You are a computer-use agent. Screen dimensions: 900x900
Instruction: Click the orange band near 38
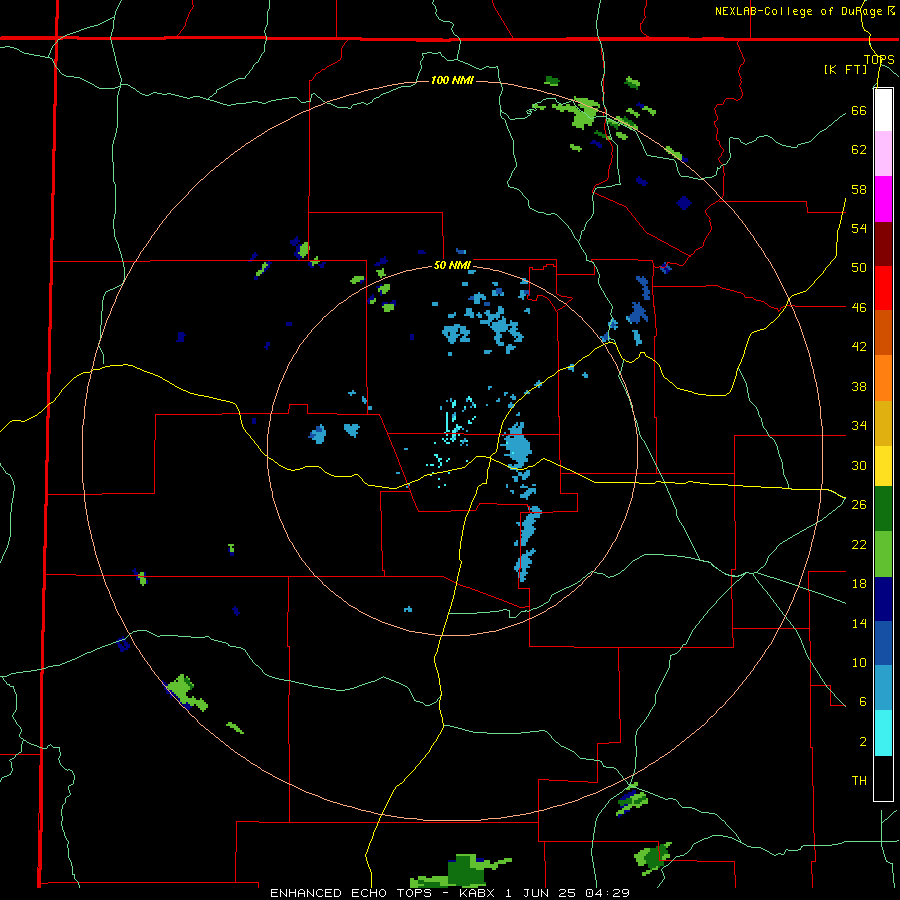[x=883, y=378]
